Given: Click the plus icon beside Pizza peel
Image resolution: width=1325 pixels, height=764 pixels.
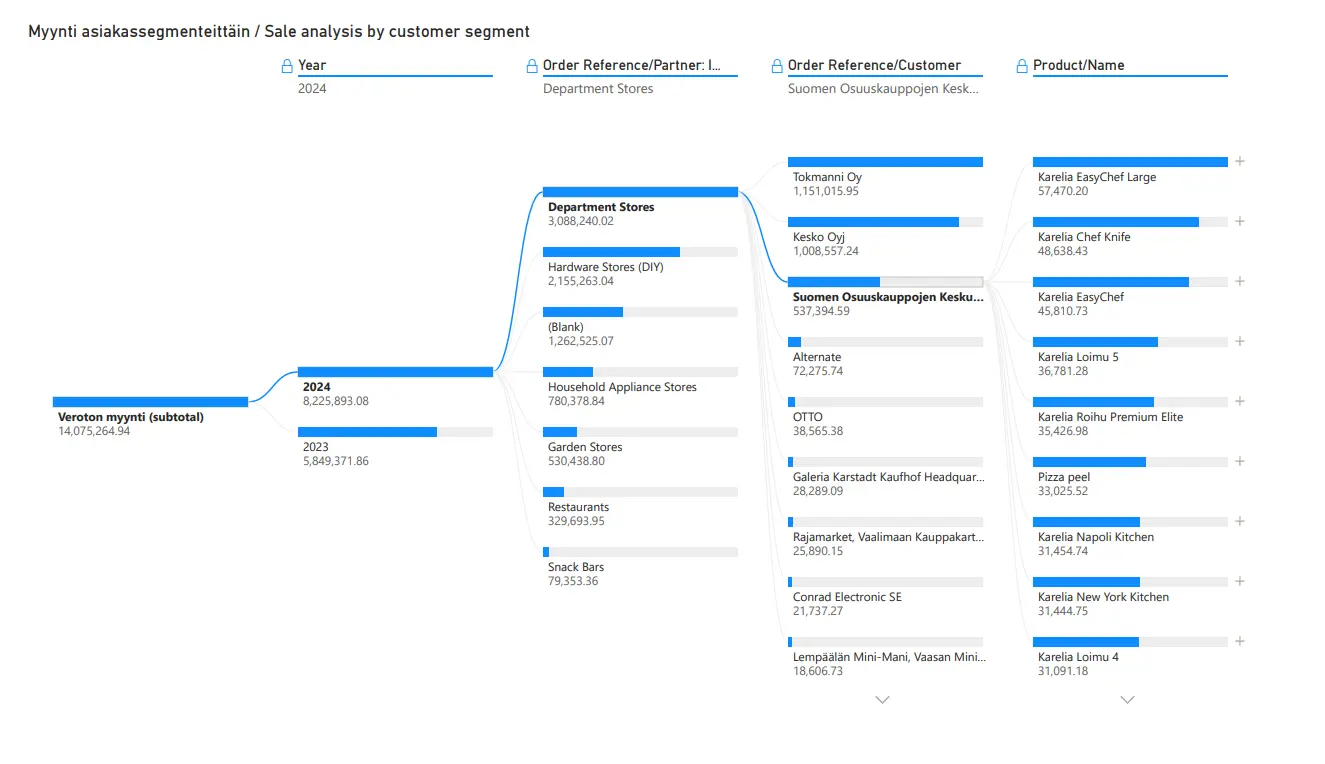Looking at the screenshot, I should [x=1240, y=461].
